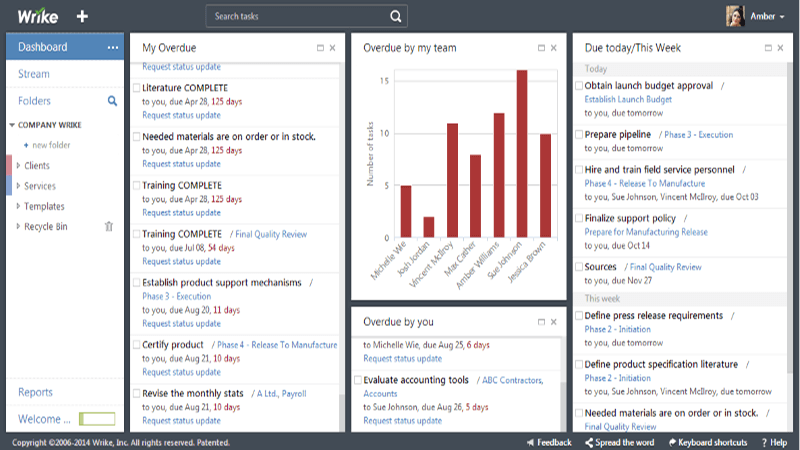Check the Define press release requirements checkbox
Viewport: 800px width, 450px height.
(579, 316)
